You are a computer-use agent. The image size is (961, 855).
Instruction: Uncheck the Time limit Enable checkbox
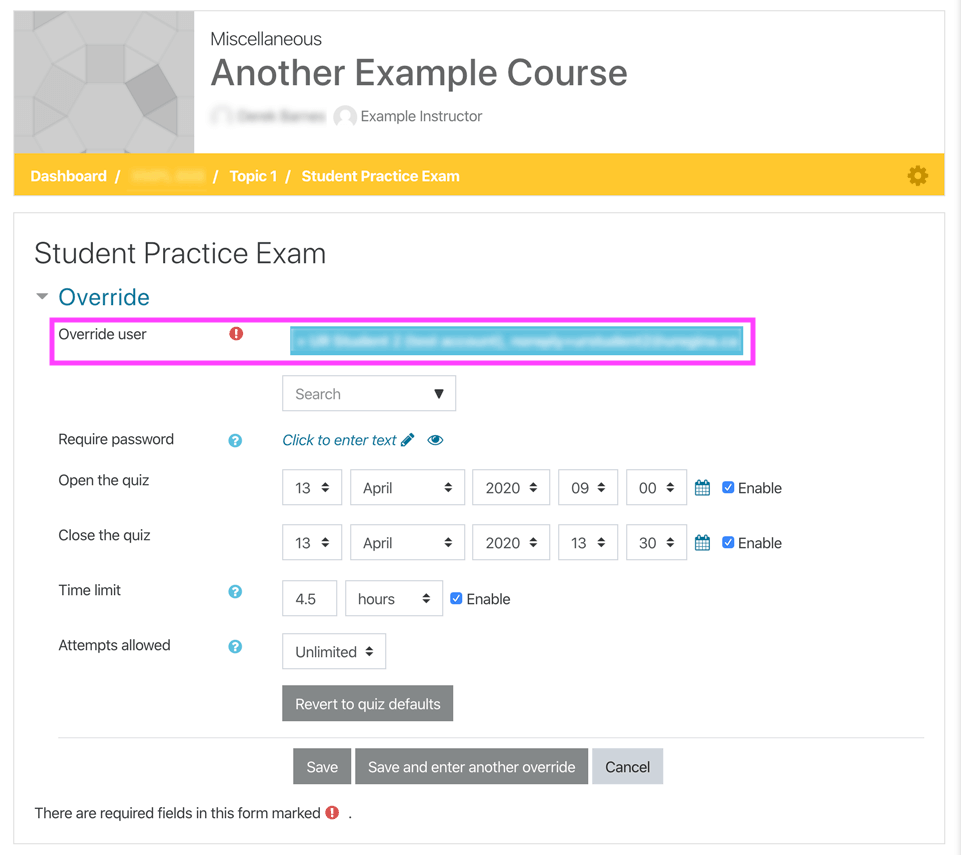pos(456,598)
